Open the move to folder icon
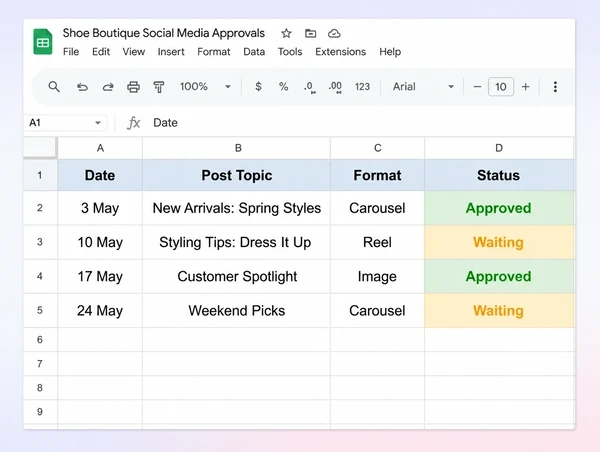 tap(310, 34)
